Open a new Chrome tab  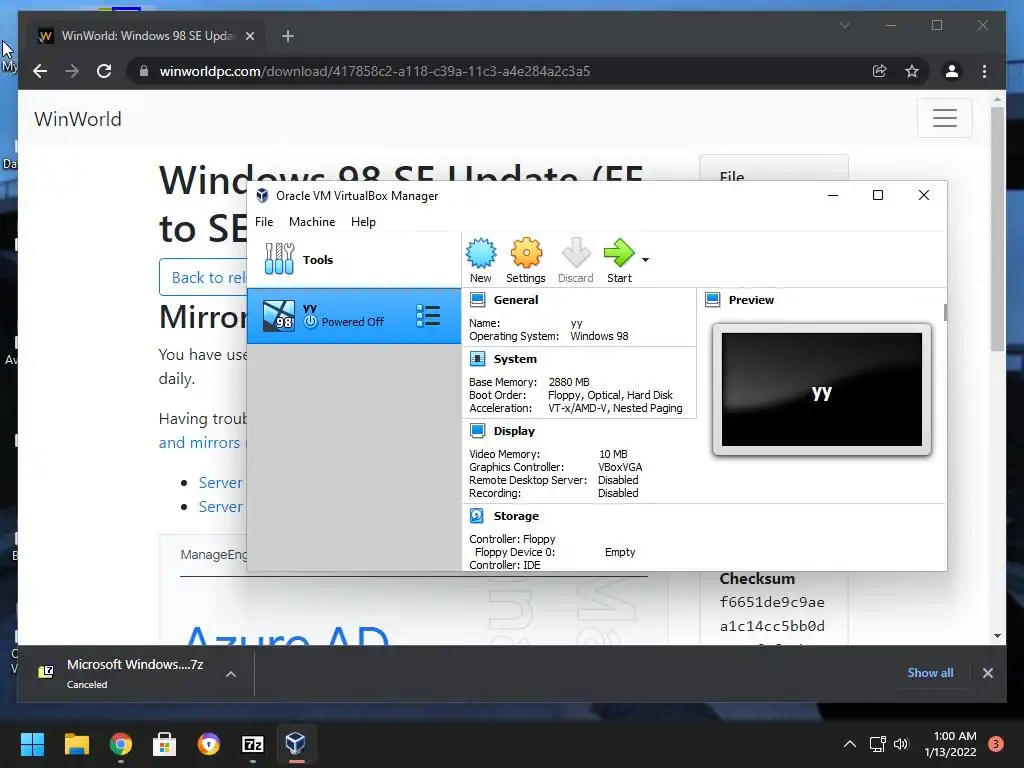coord(288,36)
